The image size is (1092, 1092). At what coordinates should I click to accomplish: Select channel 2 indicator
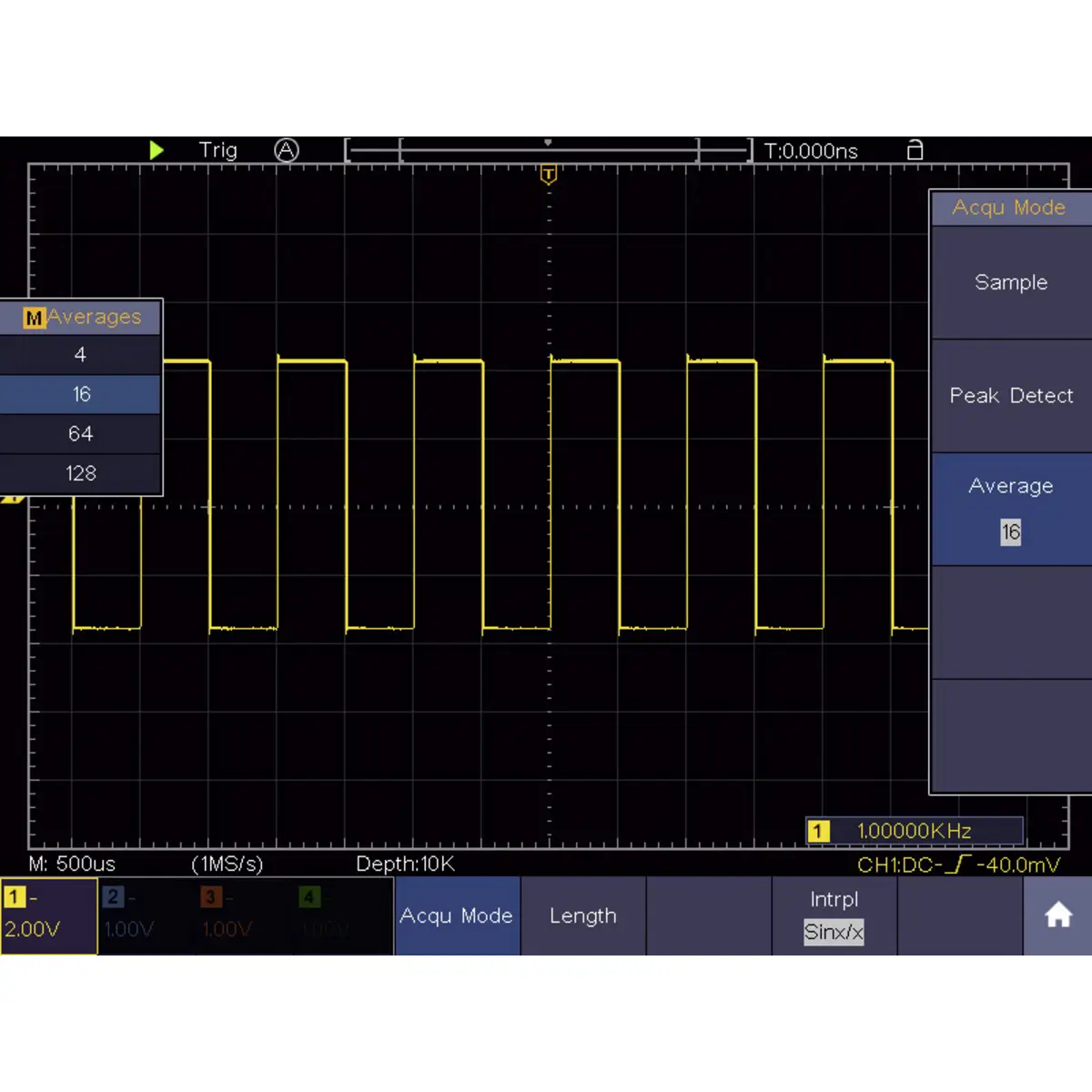pos(147,915)
